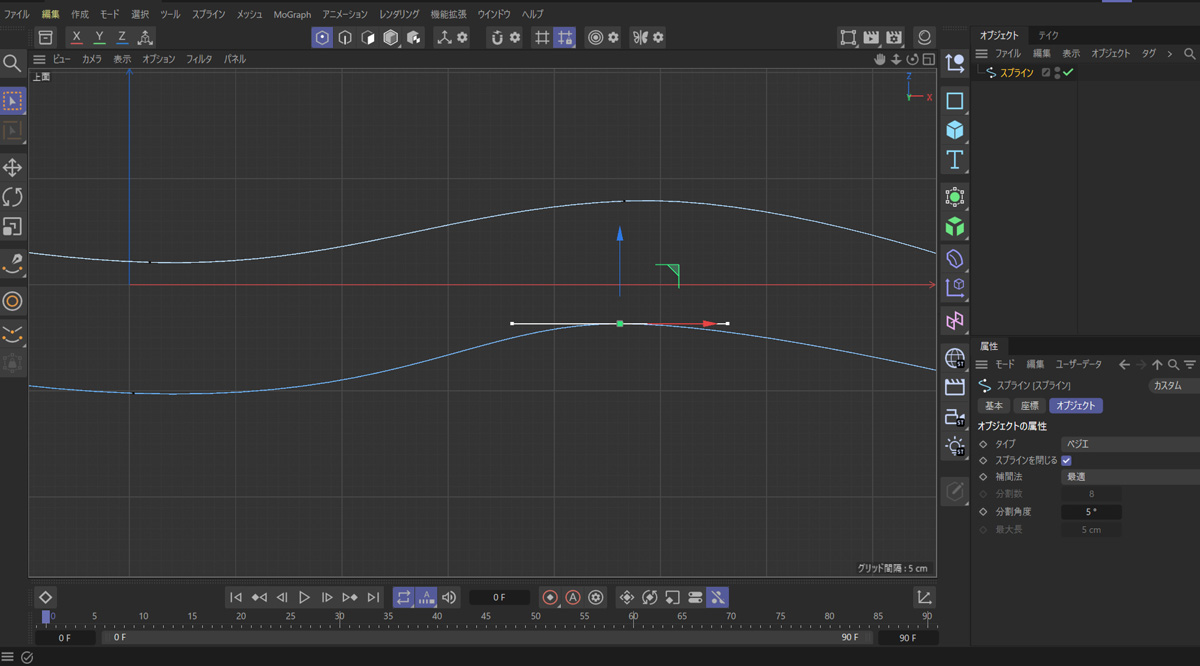Switch to the 座標 attribute tab
The width and height of the screenshot is (1200, 666).
(1028, 406)
